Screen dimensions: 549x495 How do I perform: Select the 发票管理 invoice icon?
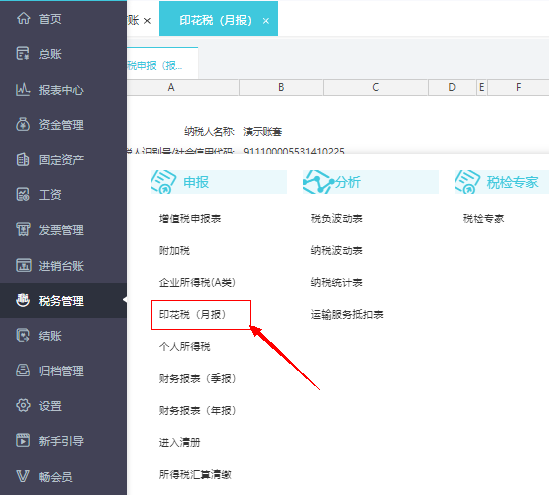[23, 230]
